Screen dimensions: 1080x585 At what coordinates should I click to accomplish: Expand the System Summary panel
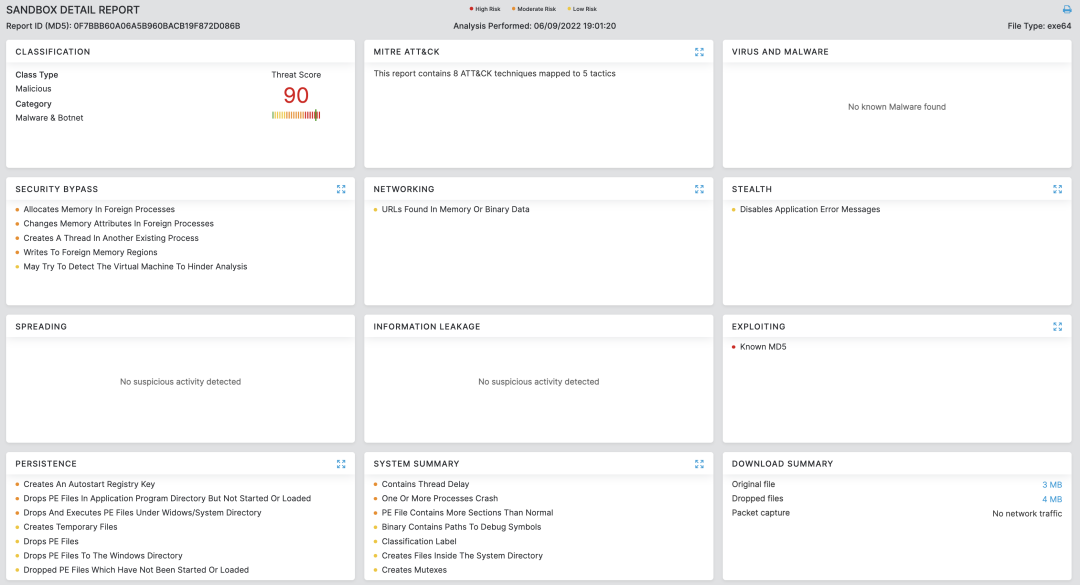click(699, 464)
